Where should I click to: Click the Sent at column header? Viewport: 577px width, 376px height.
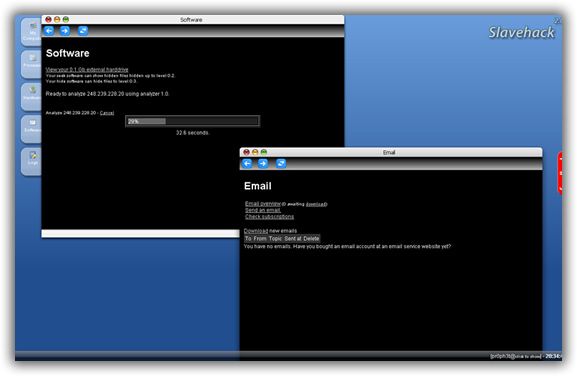(293, 238)
